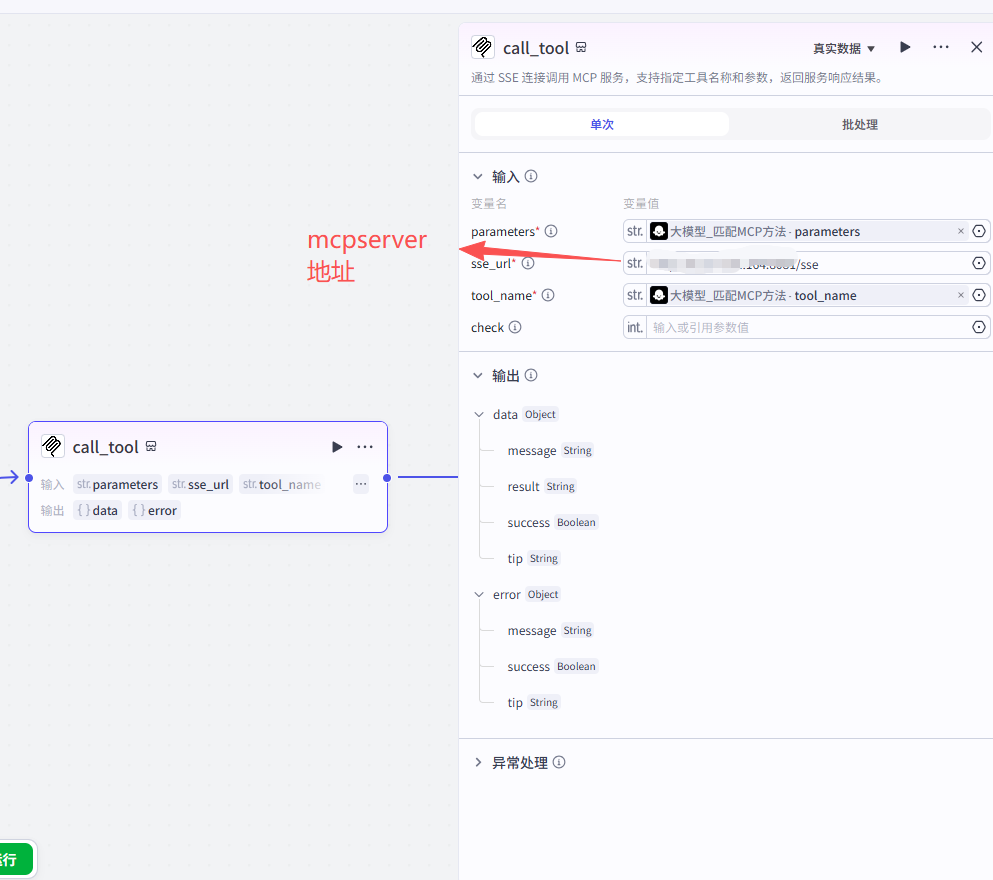The height and width of the screenshot is (880, 993).
Task: Click the green run button at bottom left
Action: [x=14, y=859]
